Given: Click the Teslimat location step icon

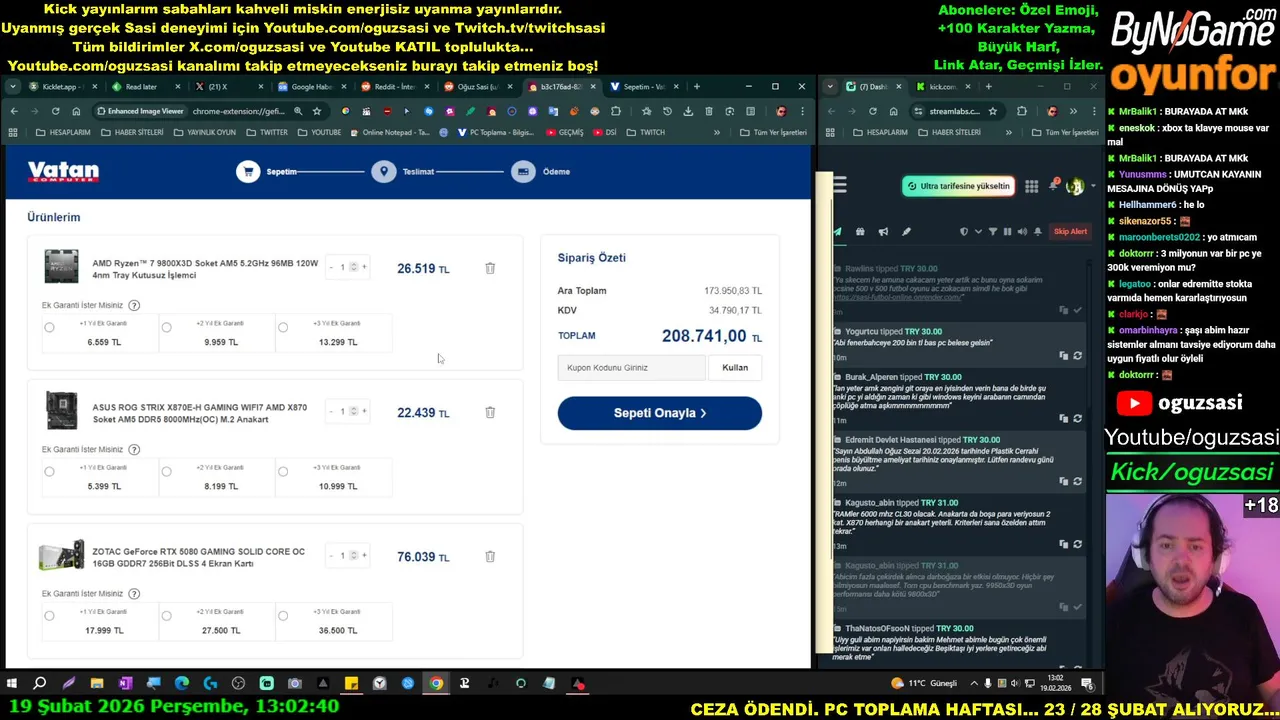Looking at the screenshot, I should tap(384, 172).
